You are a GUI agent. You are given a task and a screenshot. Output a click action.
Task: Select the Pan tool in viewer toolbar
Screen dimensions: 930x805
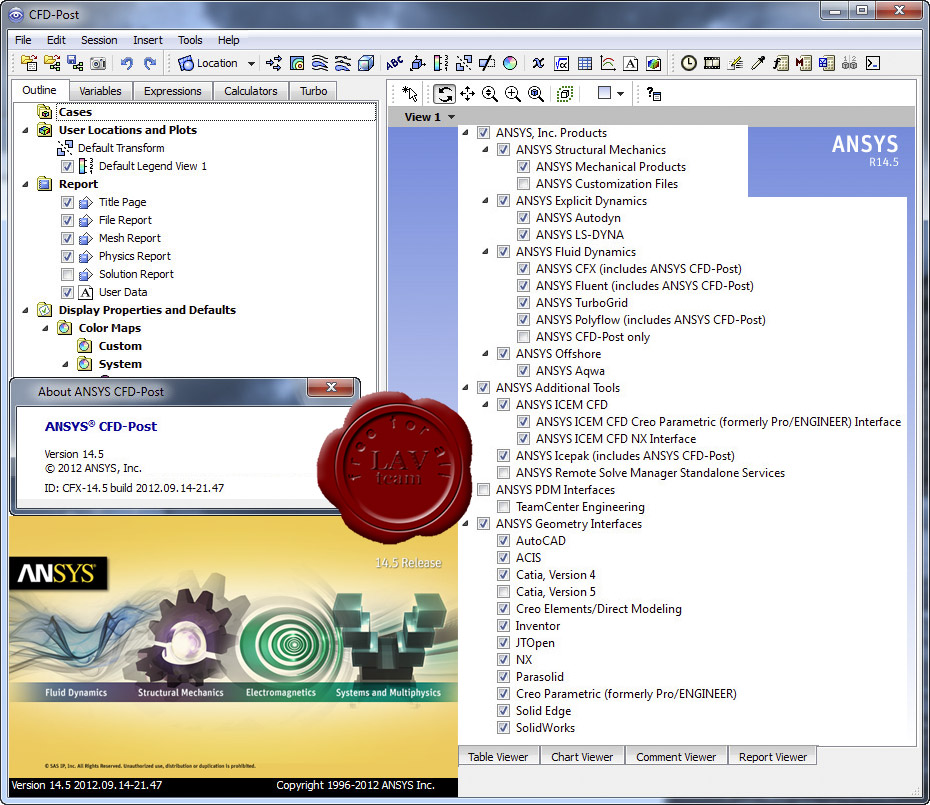[467, 94]
